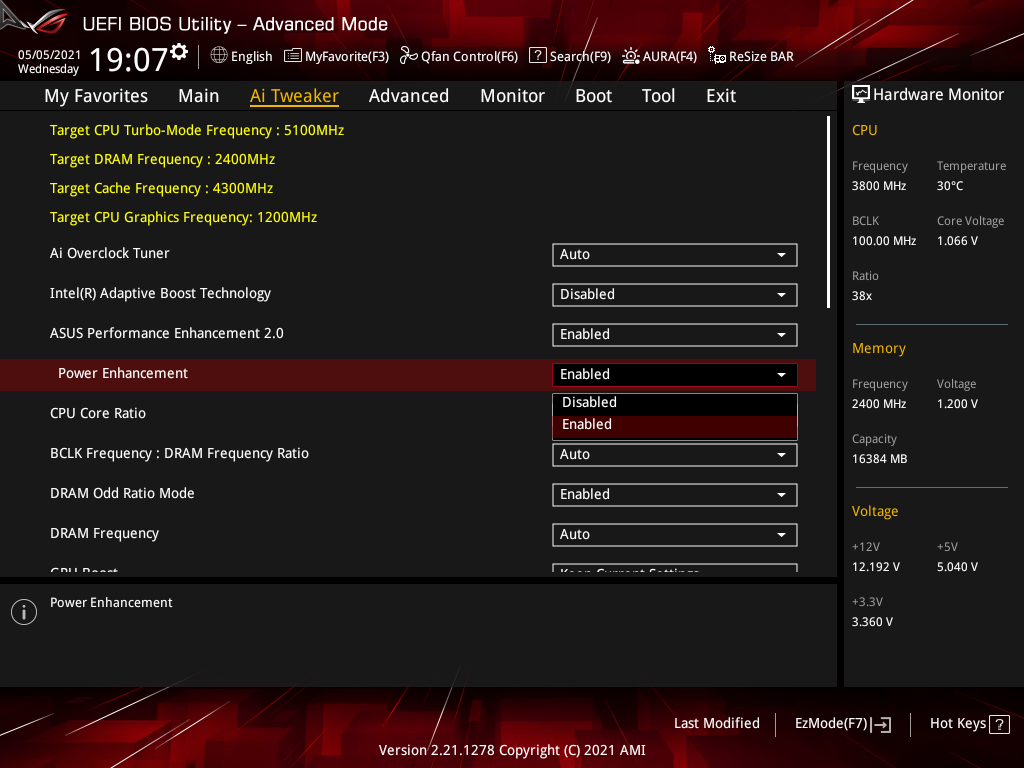Click the Version 2.21.1278 copyright text
This screenshot has height=768, width=1024.
click(512, 750)
